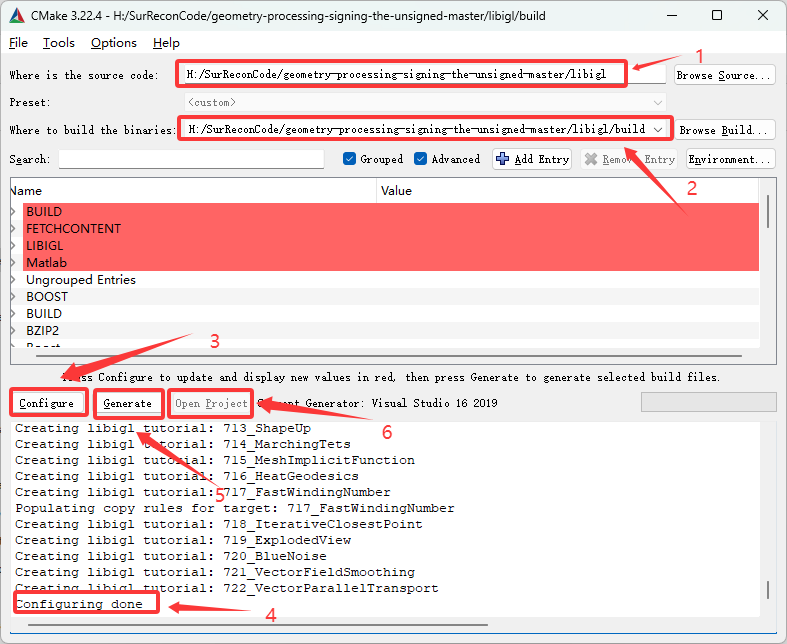
Task: Toggle the Grouped checkbox
Action: click(349, 159)
